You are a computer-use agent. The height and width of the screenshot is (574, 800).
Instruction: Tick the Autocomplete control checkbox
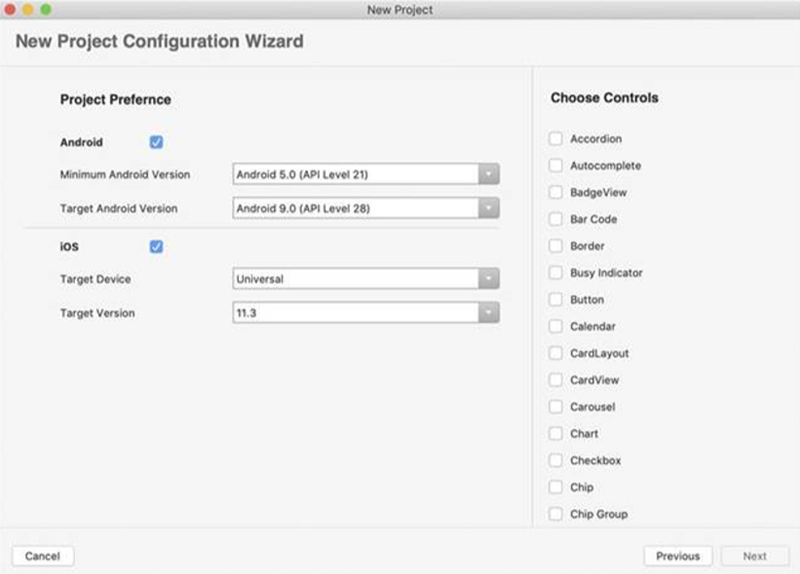(x=556, y=166)
